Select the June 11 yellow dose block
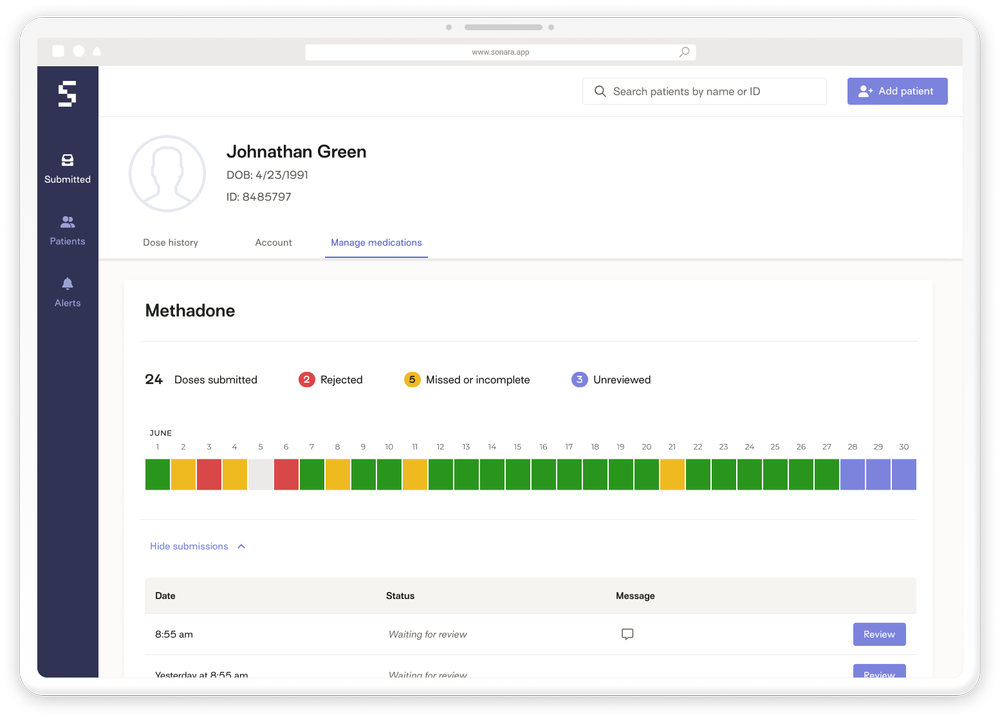The height and width of the screenshot is (718, 1000). point(415,474)
